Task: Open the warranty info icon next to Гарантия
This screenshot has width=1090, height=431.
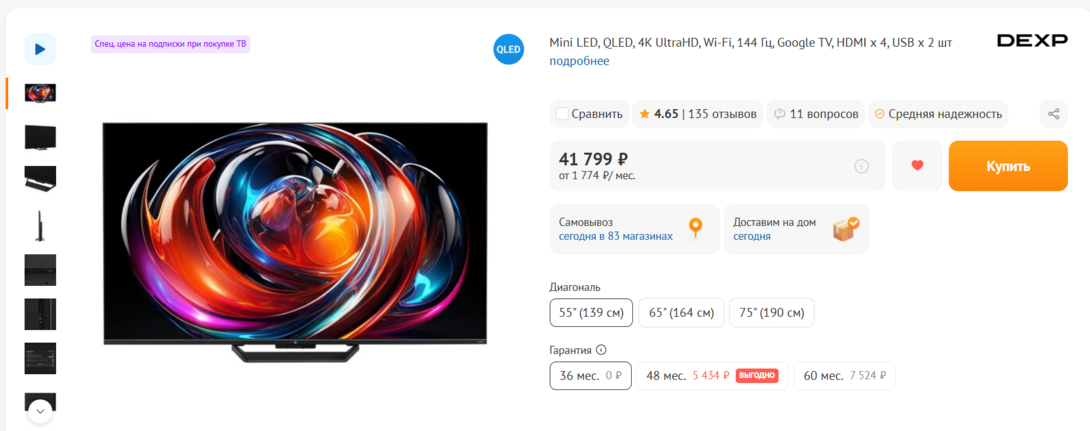Action: click(x=601, y=350)
